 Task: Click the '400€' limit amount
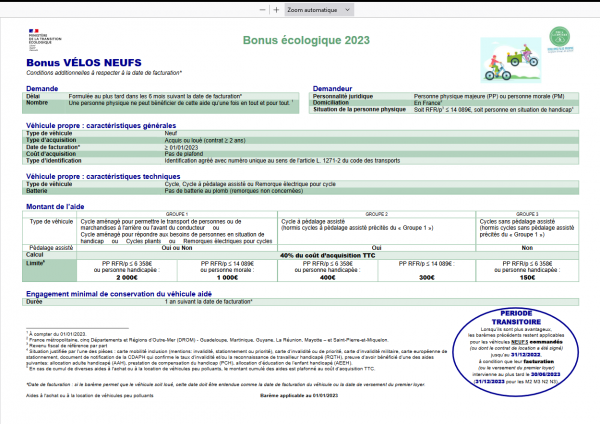tap(328, 277)
